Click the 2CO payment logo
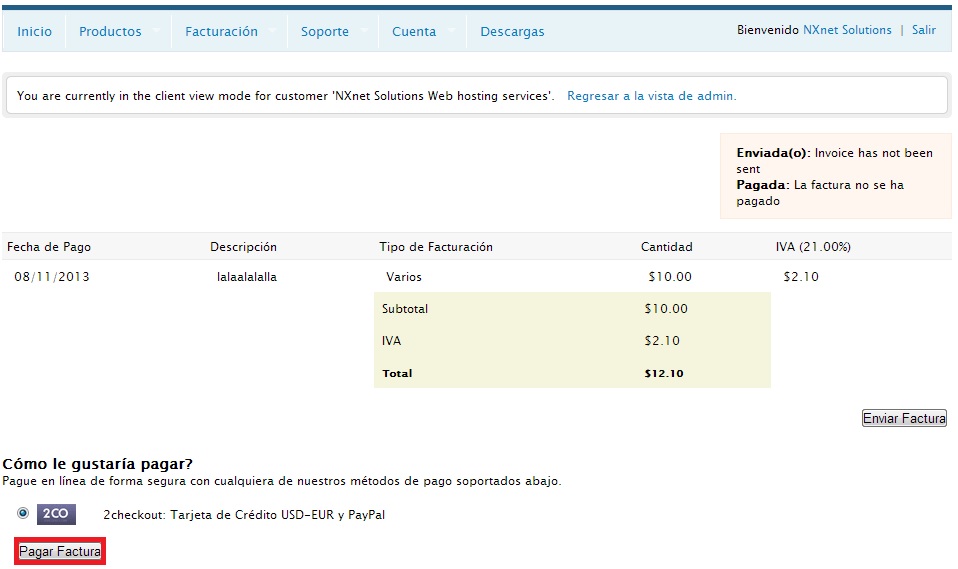Screen dimensions: 958x569 click(56, 514)
